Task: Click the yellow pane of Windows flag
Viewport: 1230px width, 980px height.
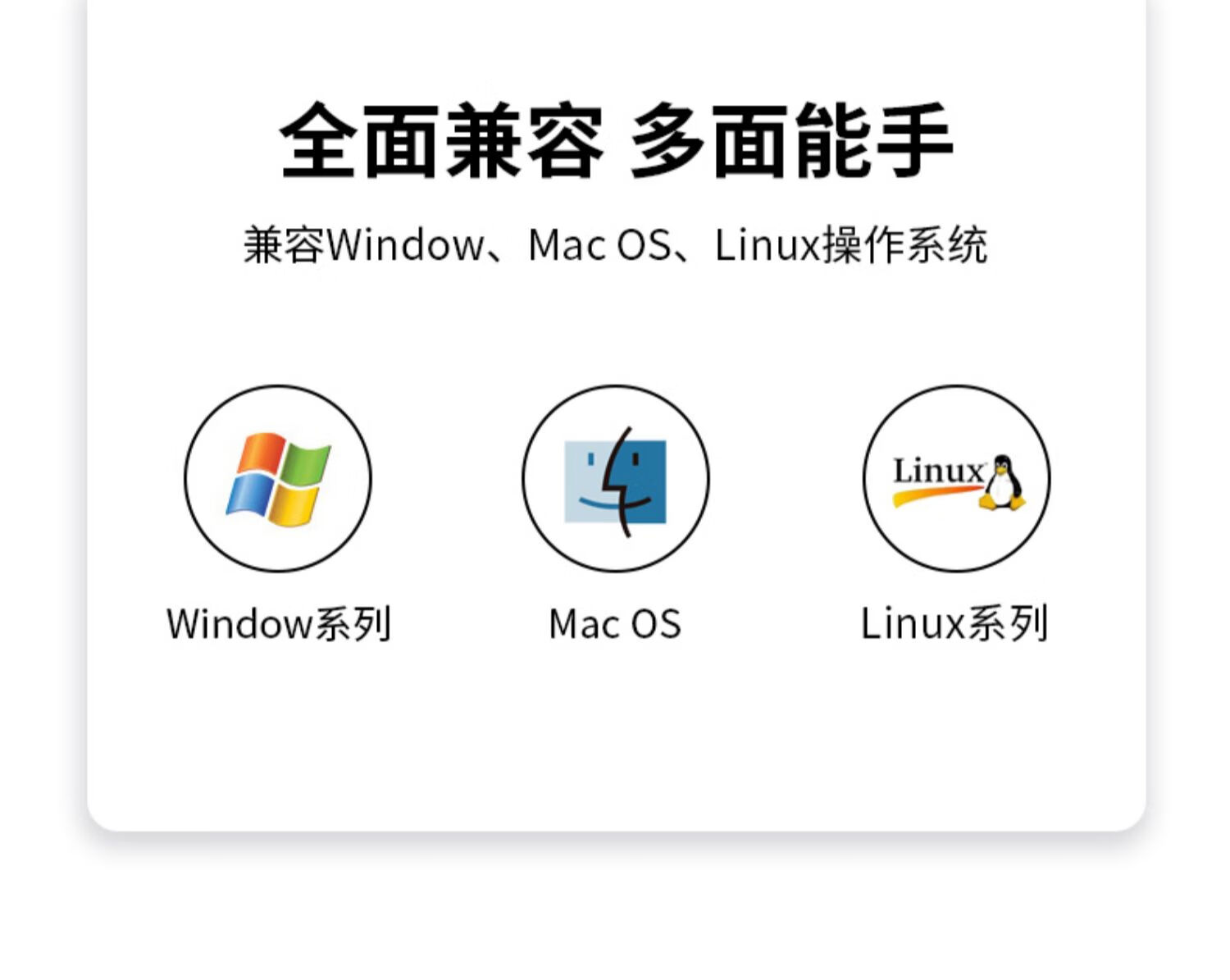Action: tap(294, 504)
